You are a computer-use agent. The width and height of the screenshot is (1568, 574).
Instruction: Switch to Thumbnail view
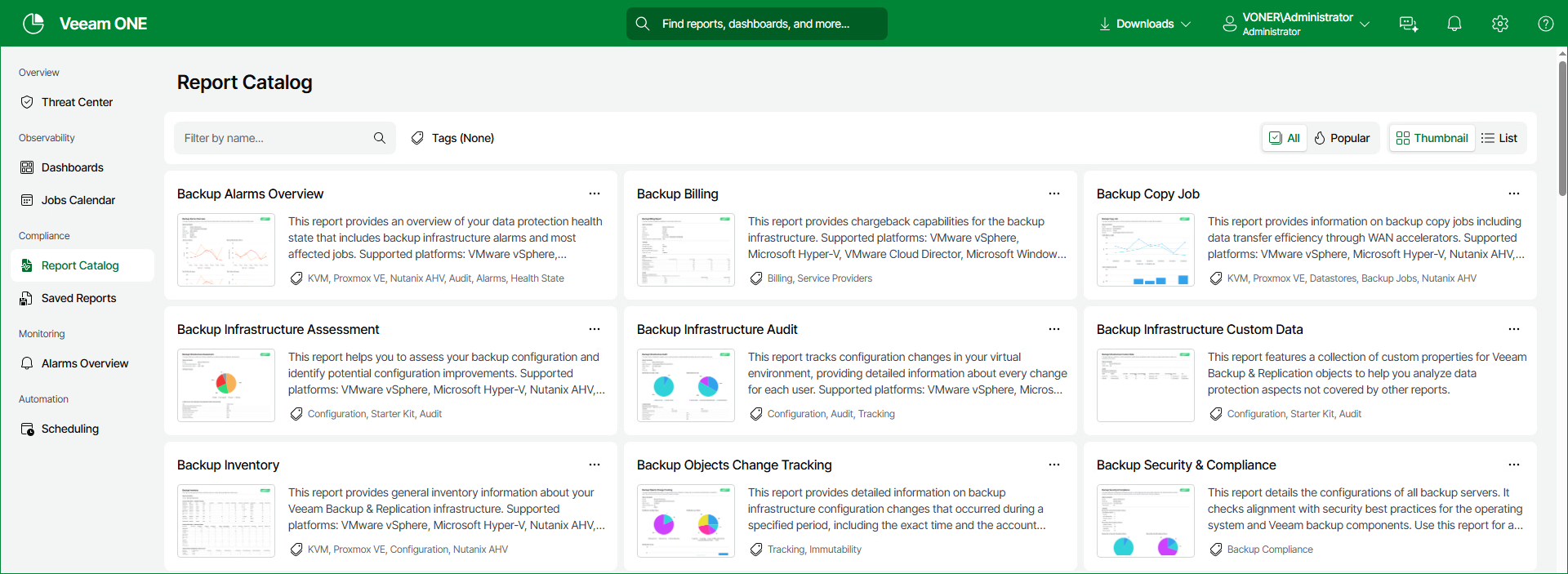[1432, 138]
